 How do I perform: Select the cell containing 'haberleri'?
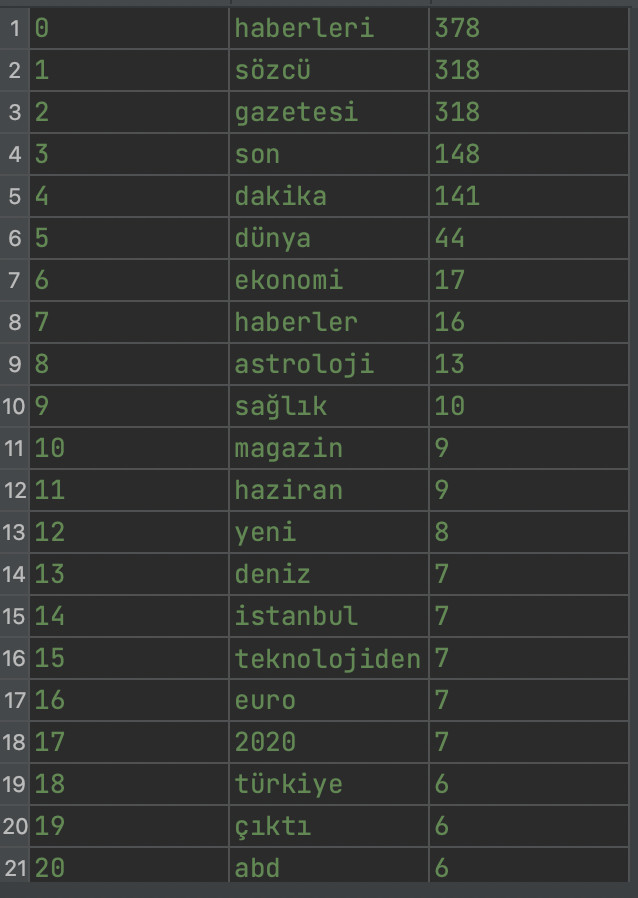pyautogui.click(x=329, y=28)
